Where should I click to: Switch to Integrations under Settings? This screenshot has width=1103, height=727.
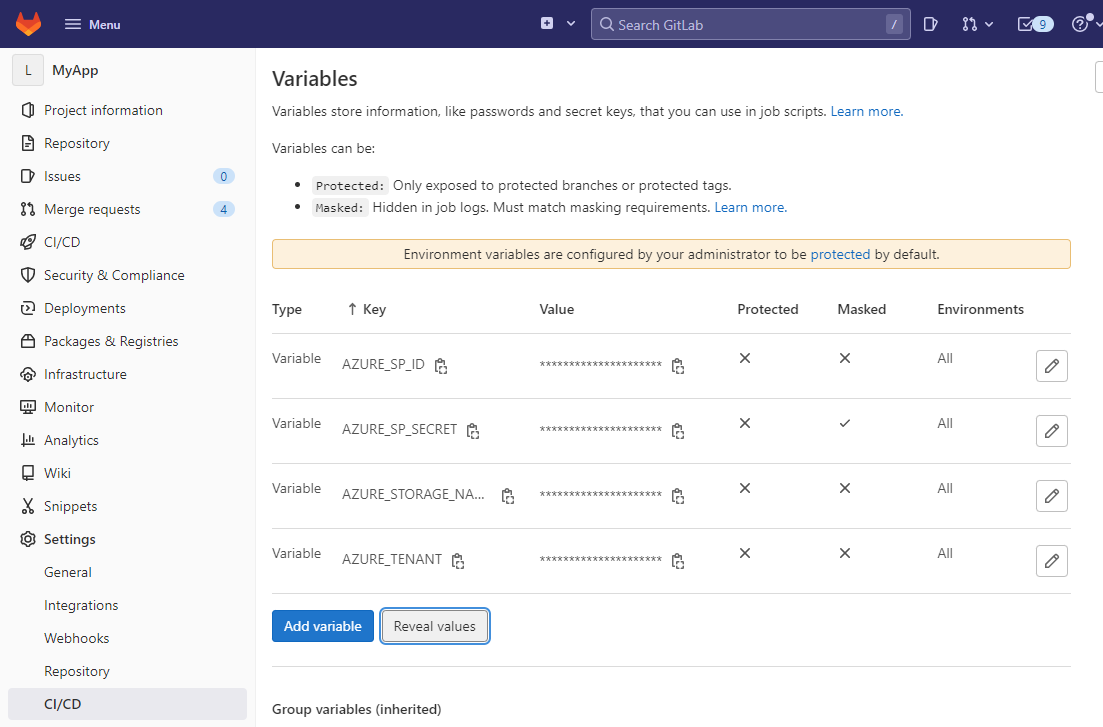[x=81, y=605]
